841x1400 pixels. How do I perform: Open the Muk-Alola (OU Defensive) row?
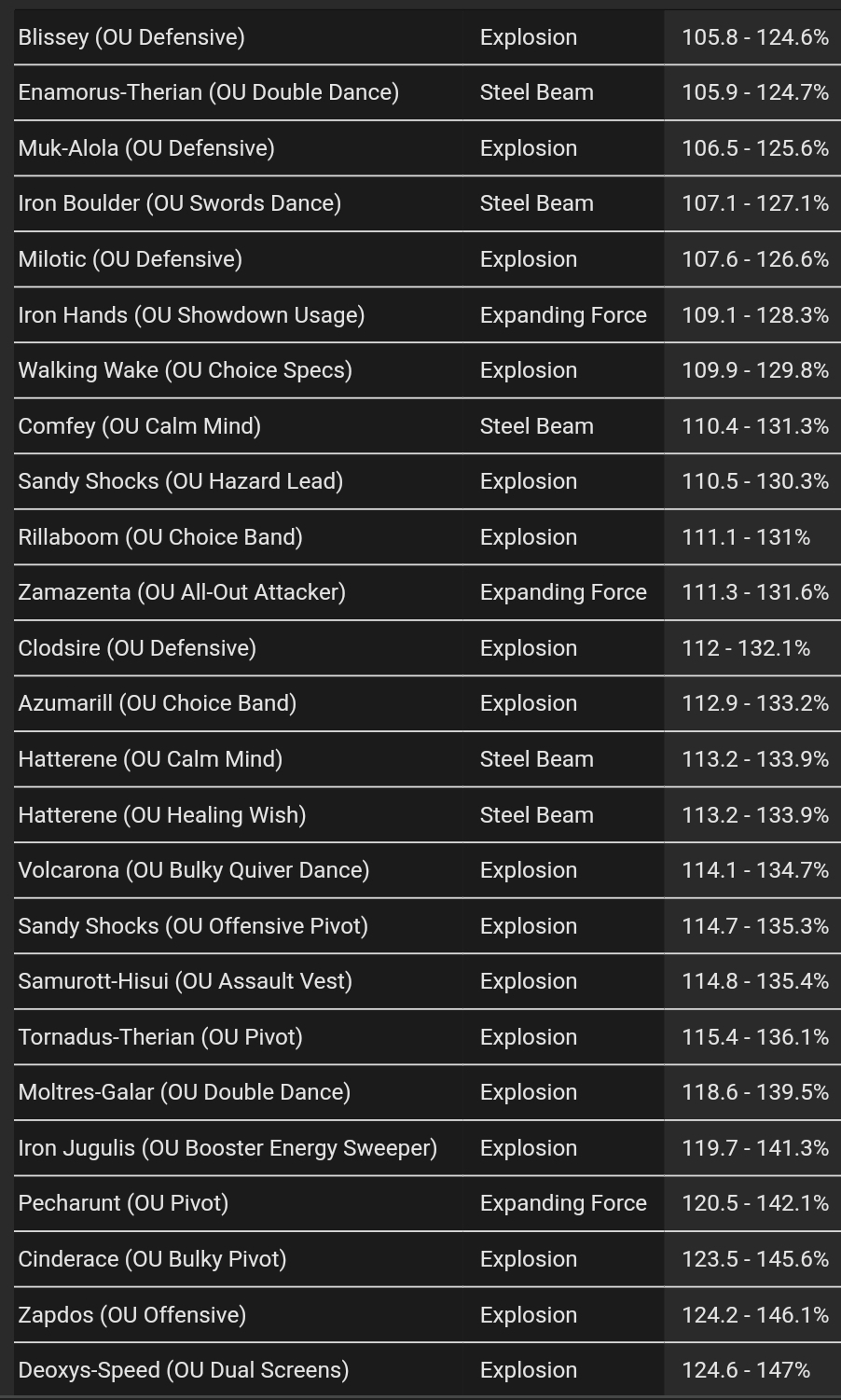(x=427, y=148)
